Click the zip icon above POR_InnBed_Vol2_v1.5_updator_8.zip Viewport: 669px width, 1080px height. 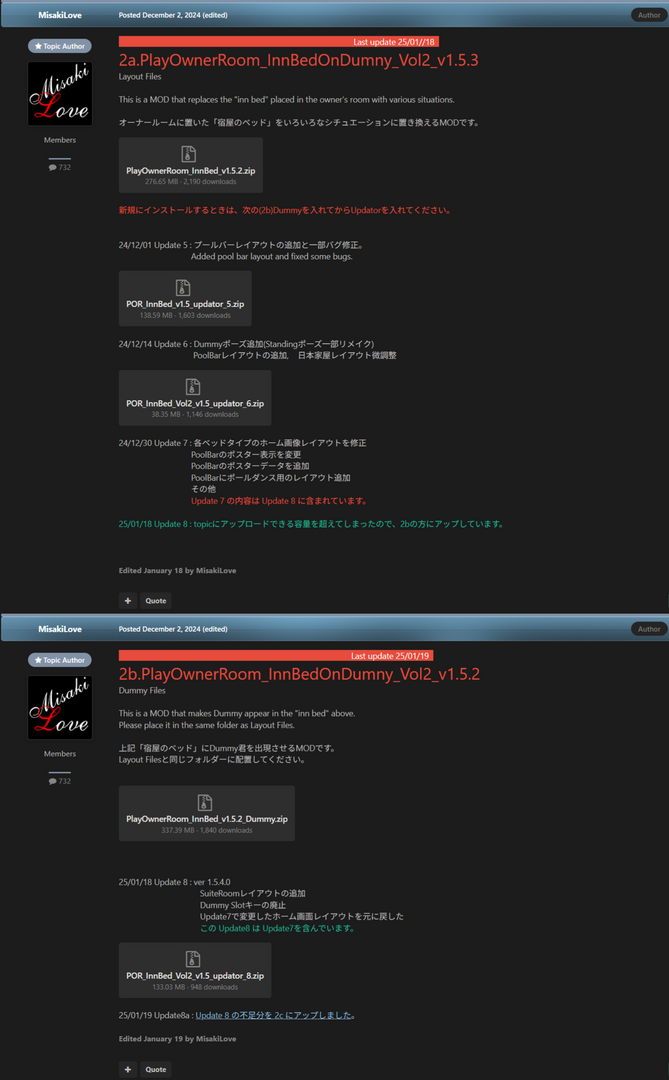coord(193,959)
